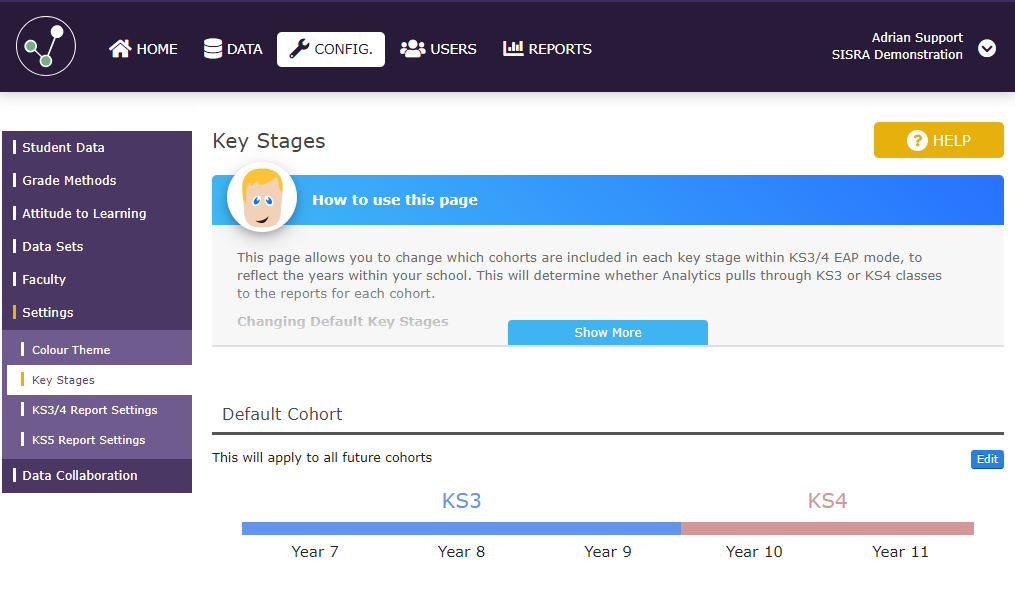This screenshot has height=600, width=1015.
Task: Select the bar chart icon next to REPORTS
Action: [513, 48]
